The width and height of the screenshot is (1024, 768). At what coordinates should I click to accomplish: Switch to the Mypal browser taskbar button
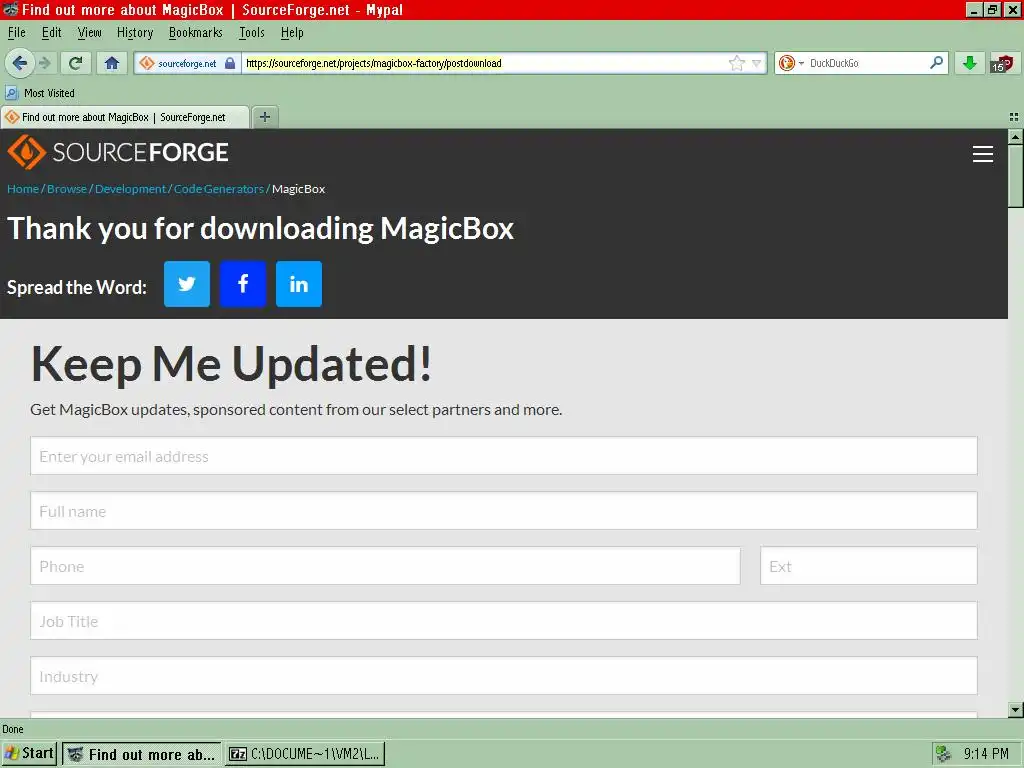click(x=142, y=754)
